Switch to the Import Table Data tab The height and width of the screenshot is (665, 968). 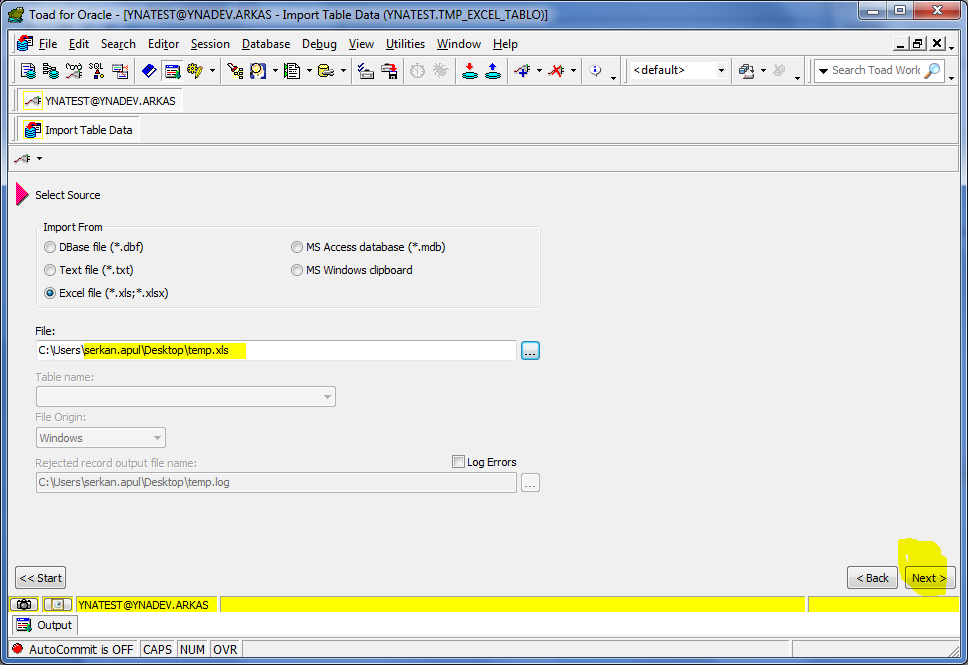pyautogui.click(x=78, y=130)
